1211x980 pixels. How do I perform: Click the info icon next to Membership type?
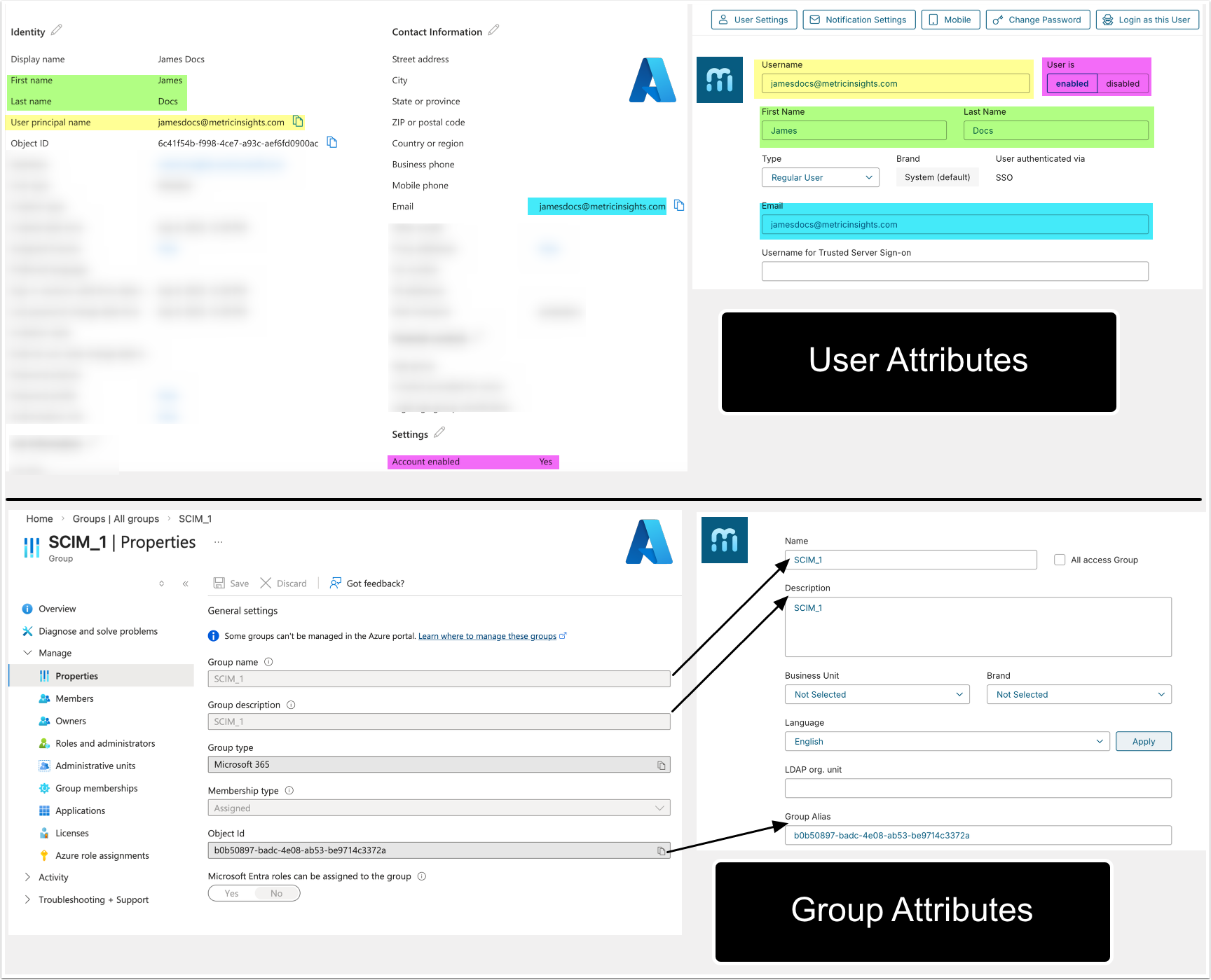click(x=289, y=791)
